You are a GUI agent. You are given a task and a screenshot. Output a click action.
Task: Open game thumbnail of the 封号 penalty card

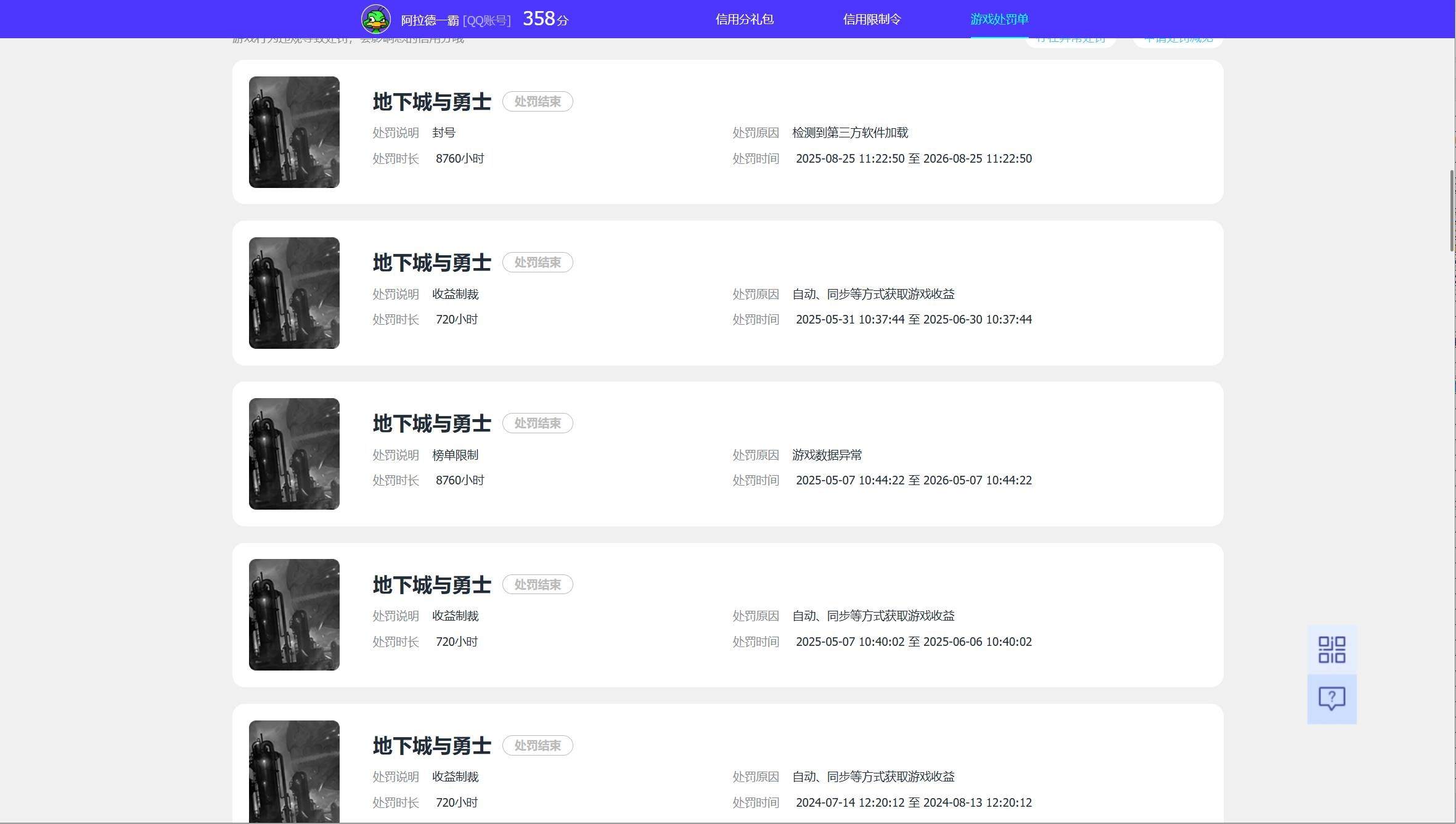click(294, 132)
